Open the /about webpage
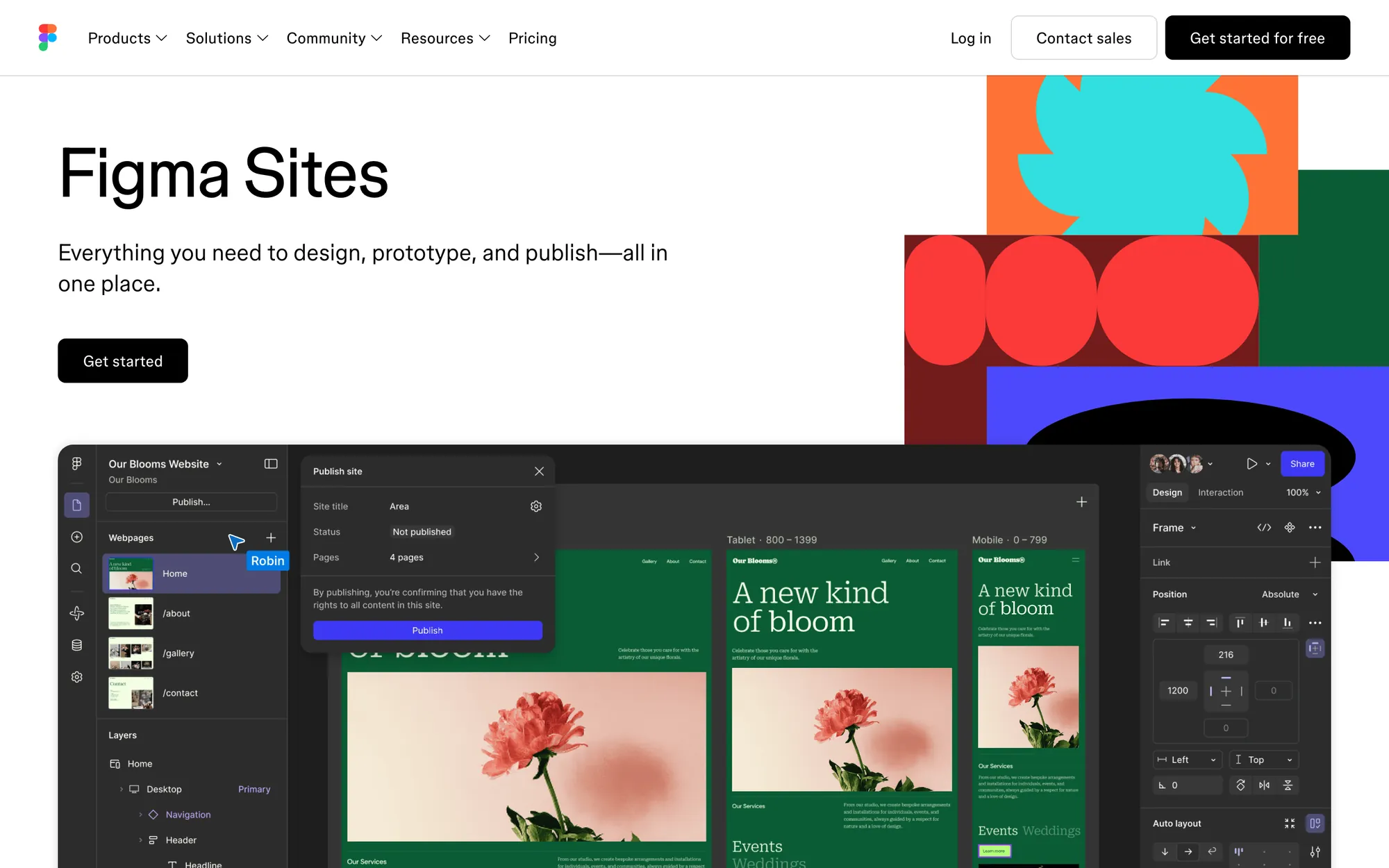This screenshot has width=1389, height=868. point(192,613)
